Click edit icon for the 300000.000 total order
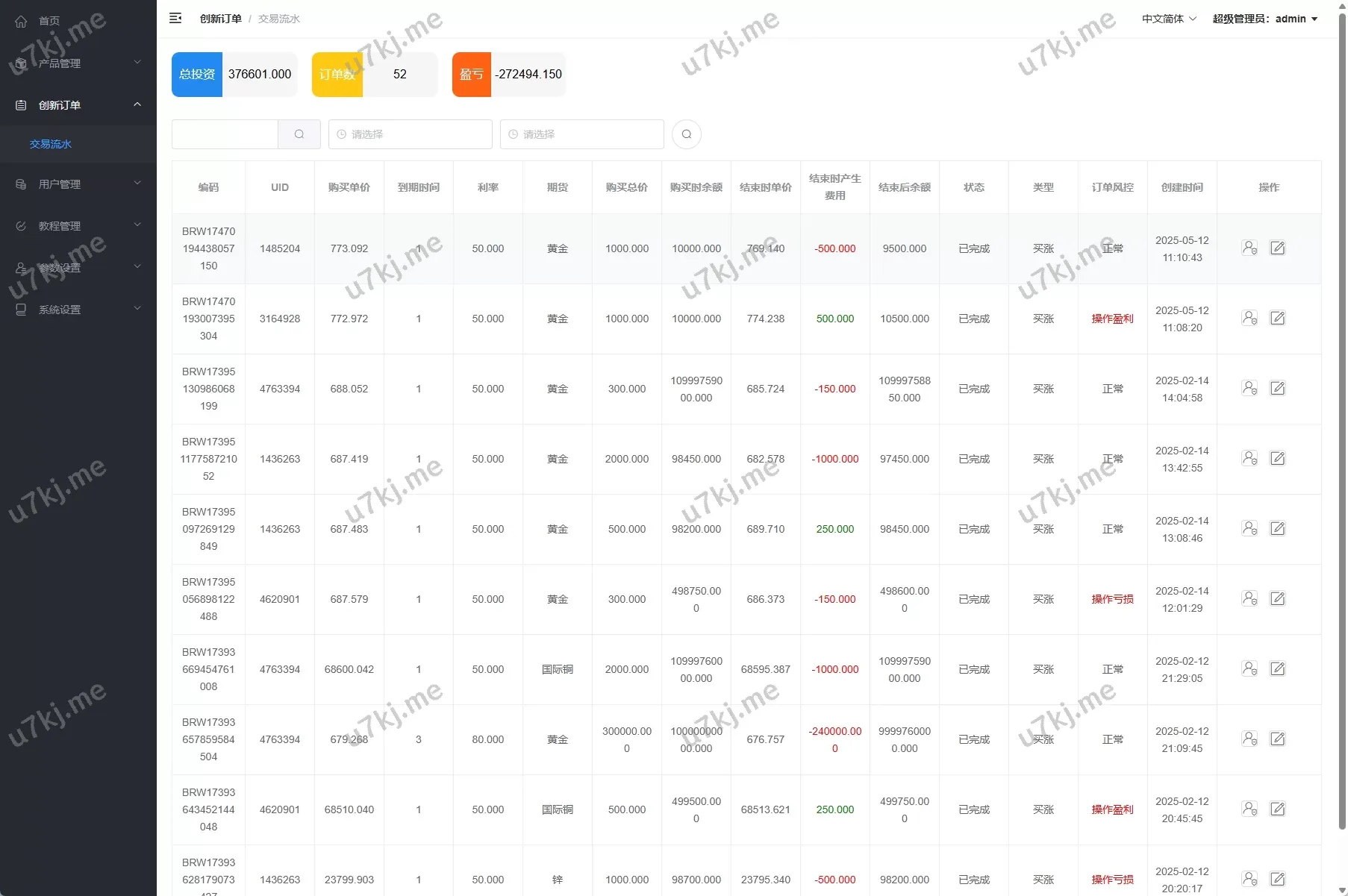 [1277, 739]
